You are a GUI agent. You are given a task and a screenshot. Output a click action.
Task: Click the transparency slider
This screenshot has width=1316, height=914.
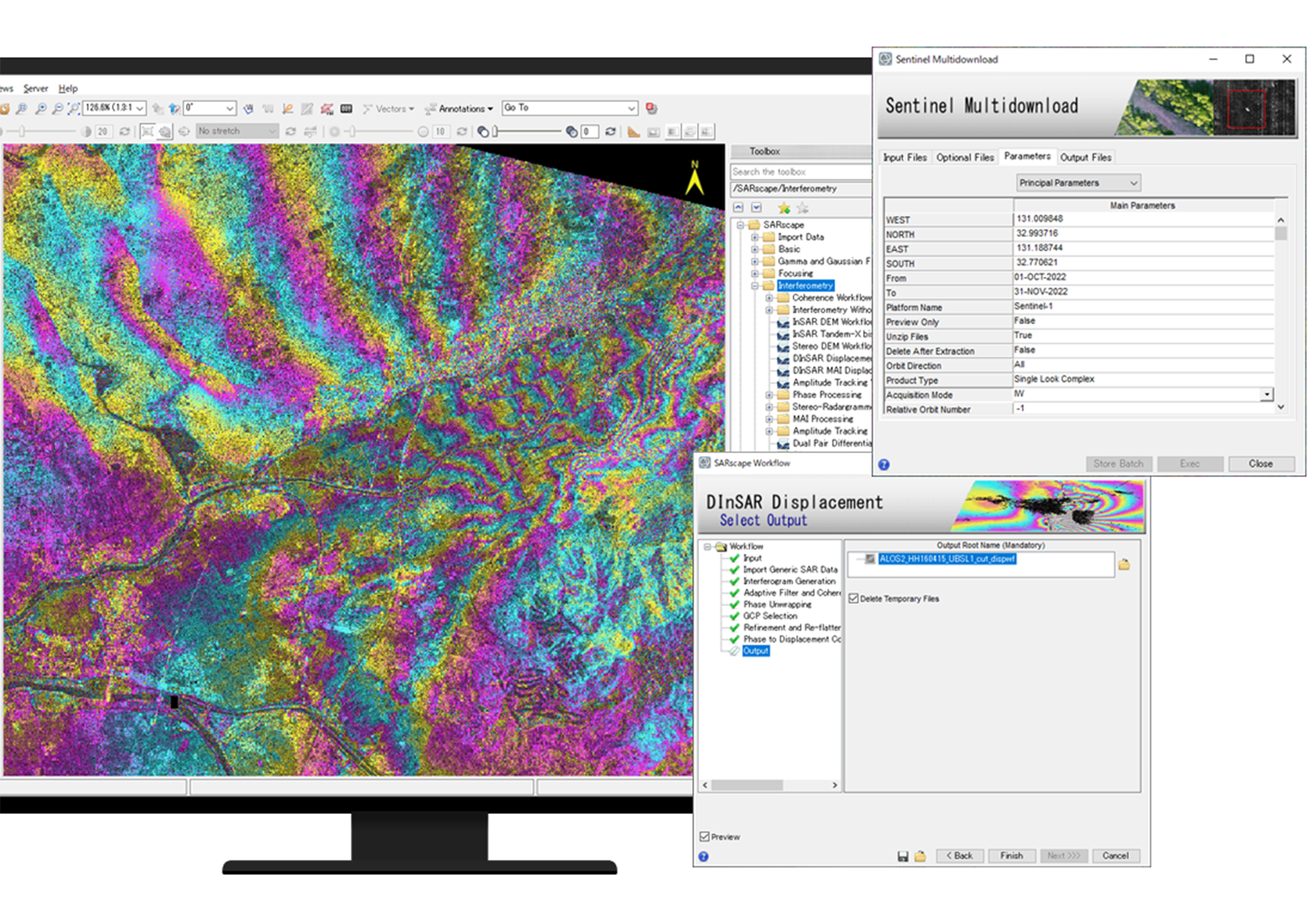click(526, 132)
